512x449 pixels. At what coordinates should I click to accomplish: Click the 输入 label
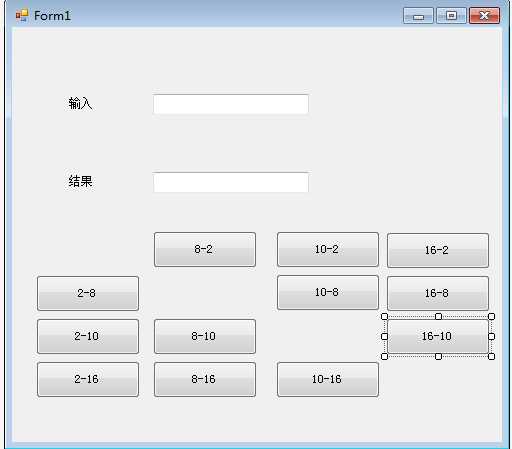(x=80, y=103)
